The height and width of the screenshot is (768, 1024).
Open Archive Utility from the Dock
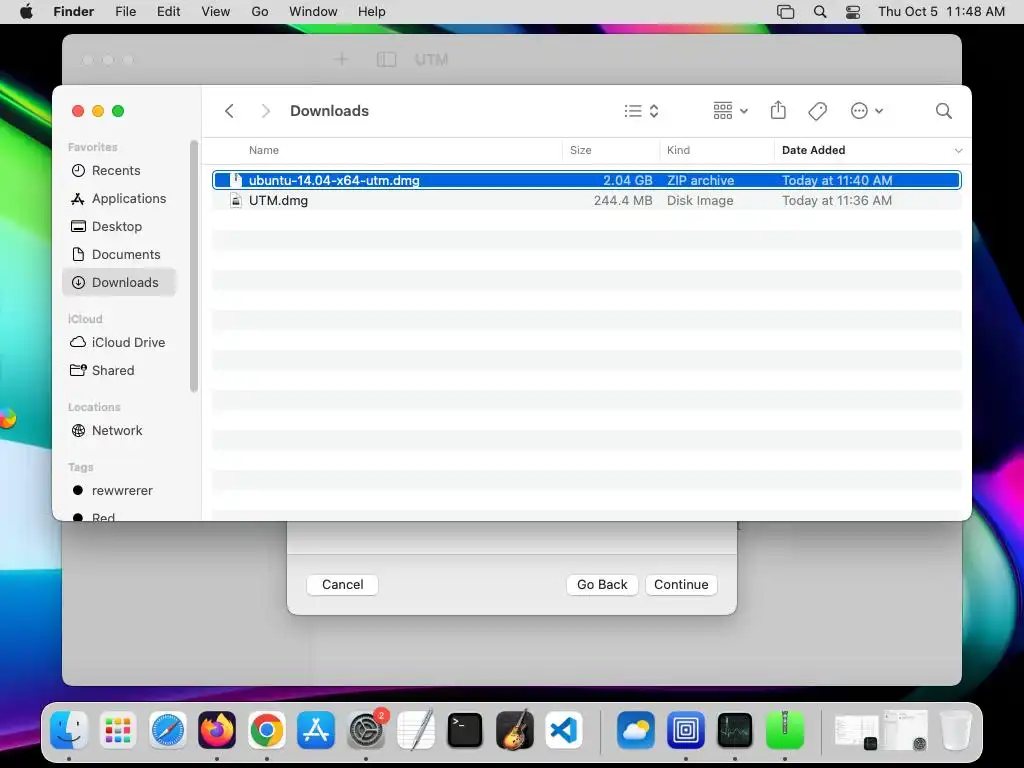(784, 729)
